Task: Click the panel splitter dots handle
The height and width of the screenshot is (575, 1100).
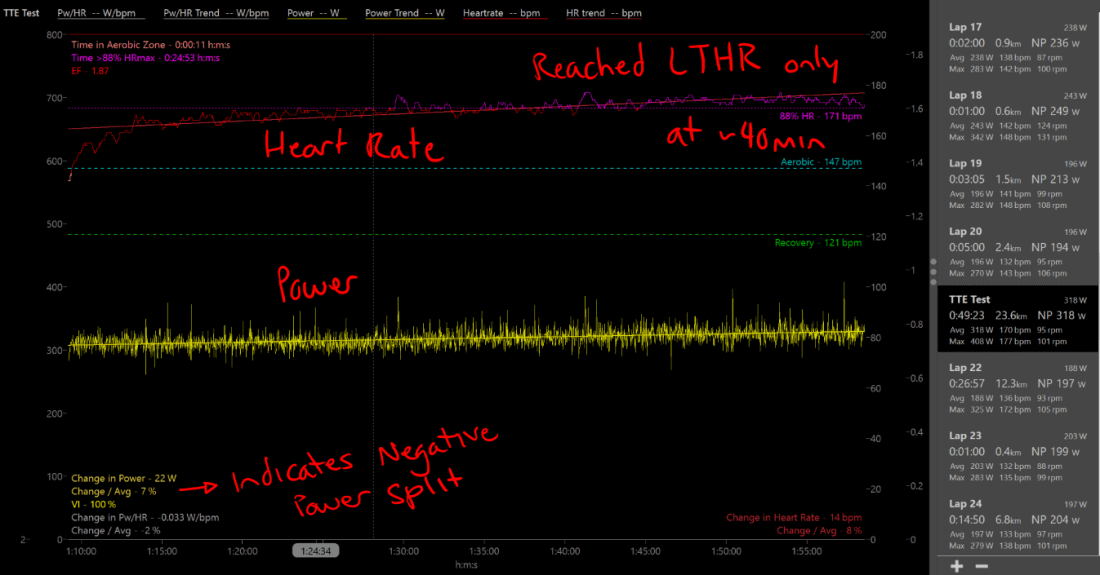Action: pyautogui.click(x=933, y=270)
